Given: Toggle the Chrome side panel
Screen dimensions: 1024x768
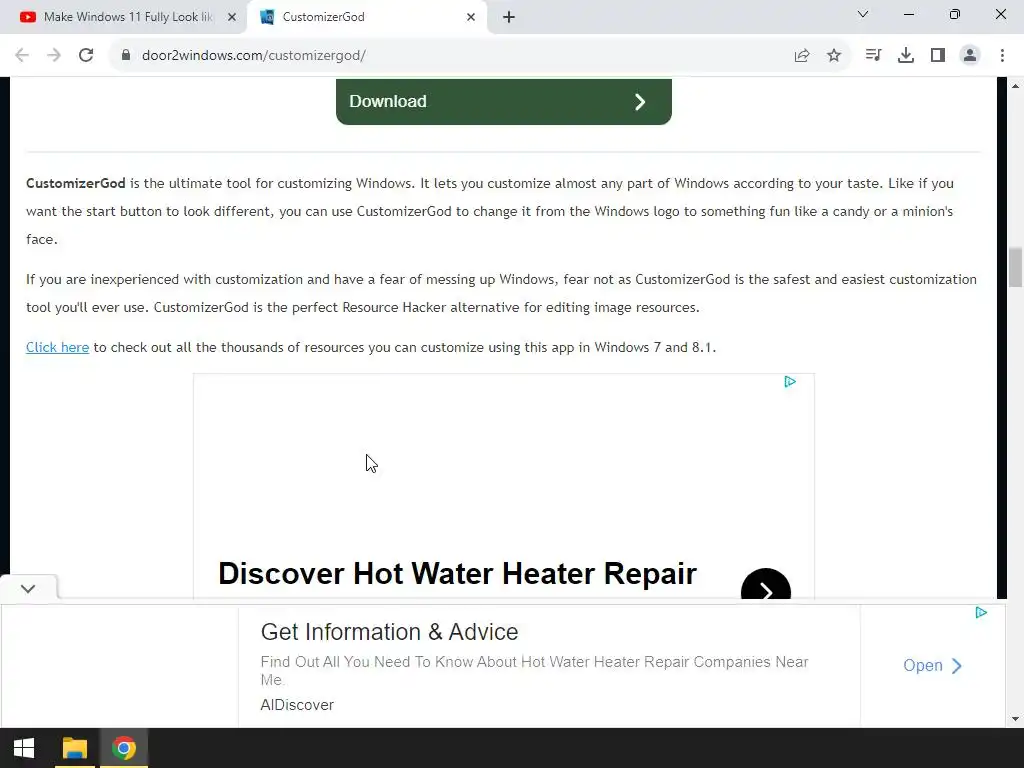Looking at the screenshot, I should (x=938, y=56).
